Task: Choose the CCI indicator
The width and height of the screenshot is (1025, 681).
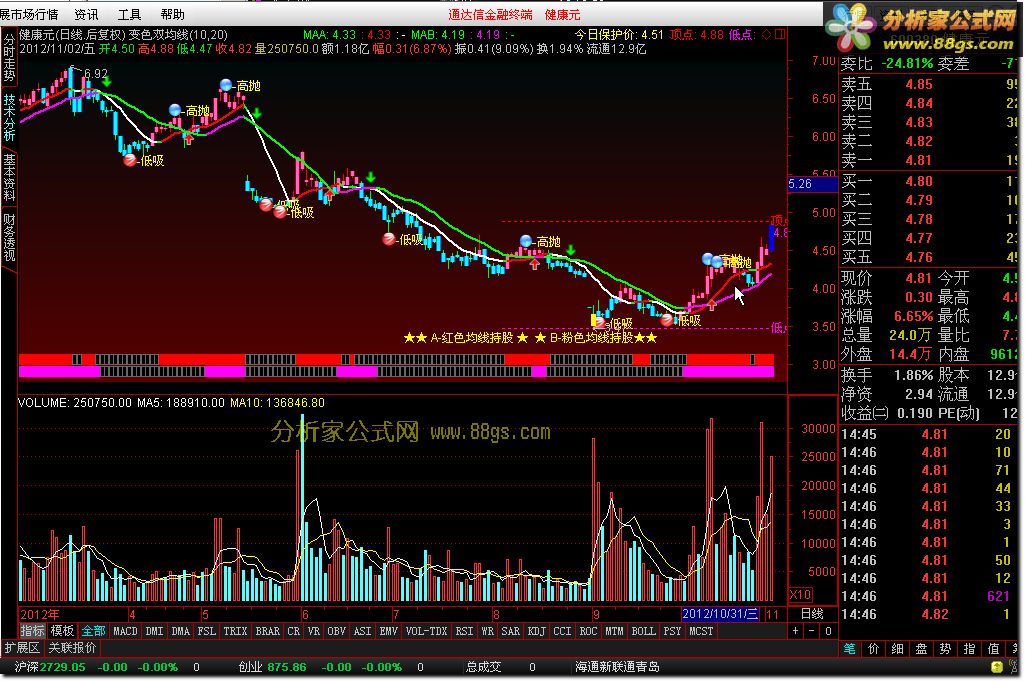Action: tap(563, 631)
